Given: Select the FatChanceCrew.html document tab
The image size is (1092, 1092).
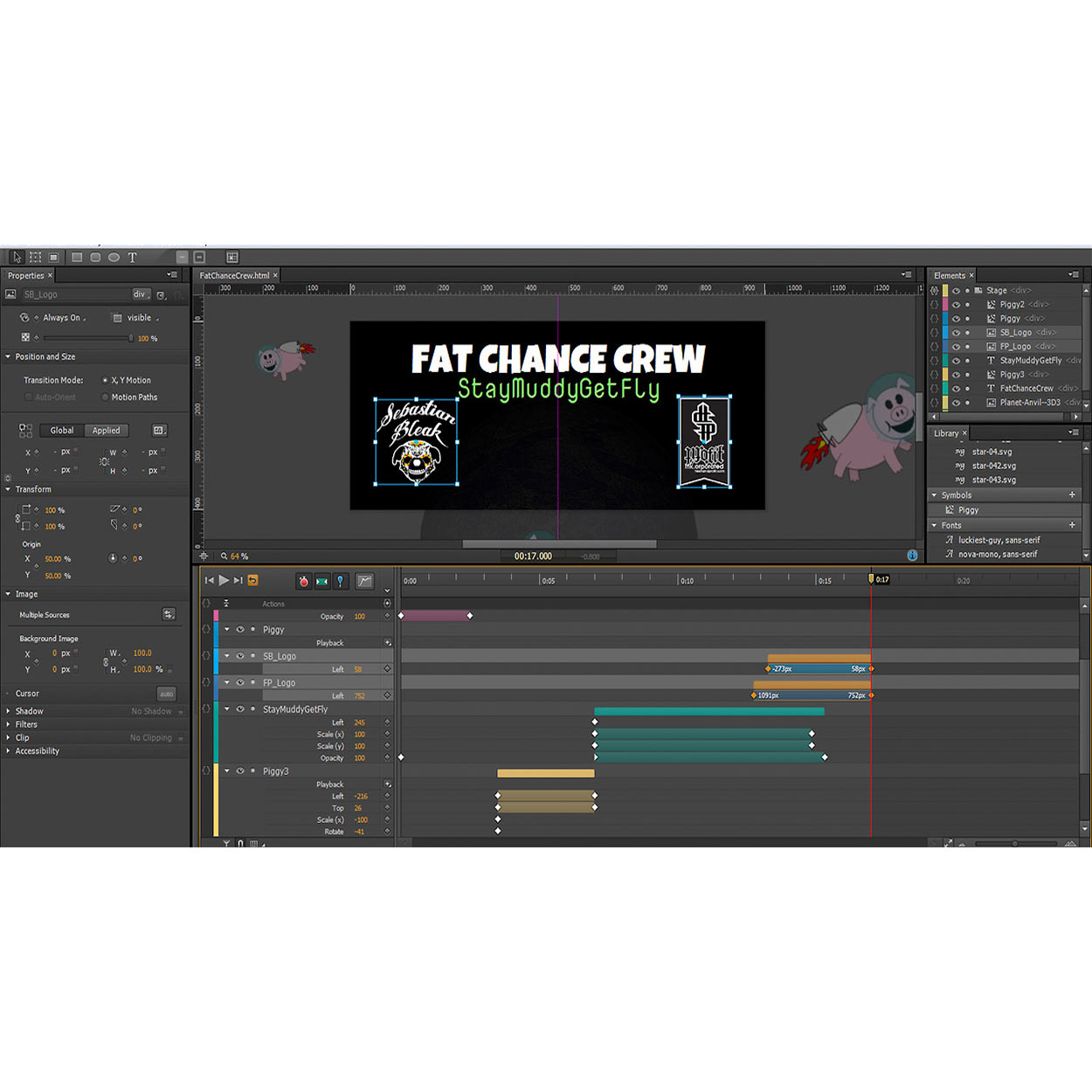Looking at the screenshot, I should click(234, 275).
